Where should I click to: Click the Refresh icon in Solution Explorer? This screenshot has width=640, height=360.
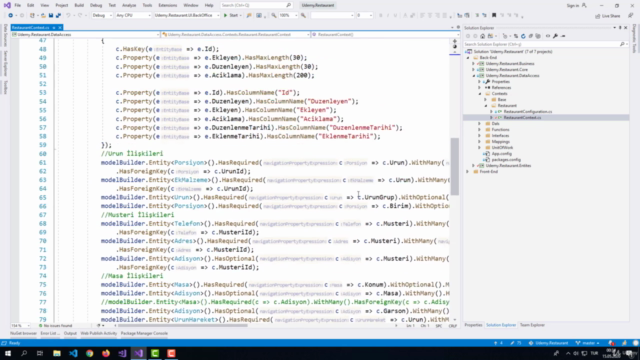click(523, 36)
